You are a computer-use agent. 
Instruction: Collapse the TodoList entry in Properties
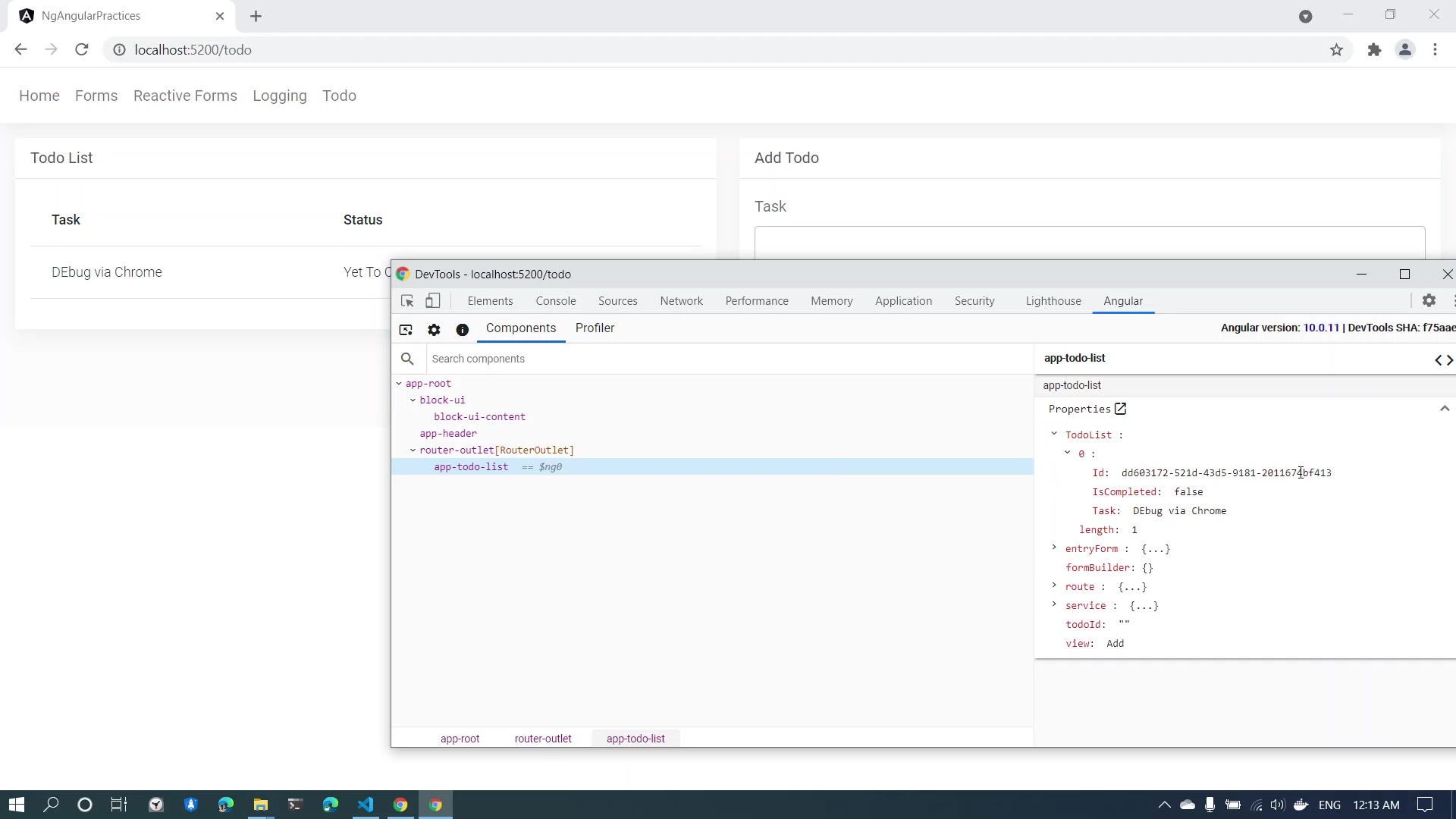click(1053, 435)
